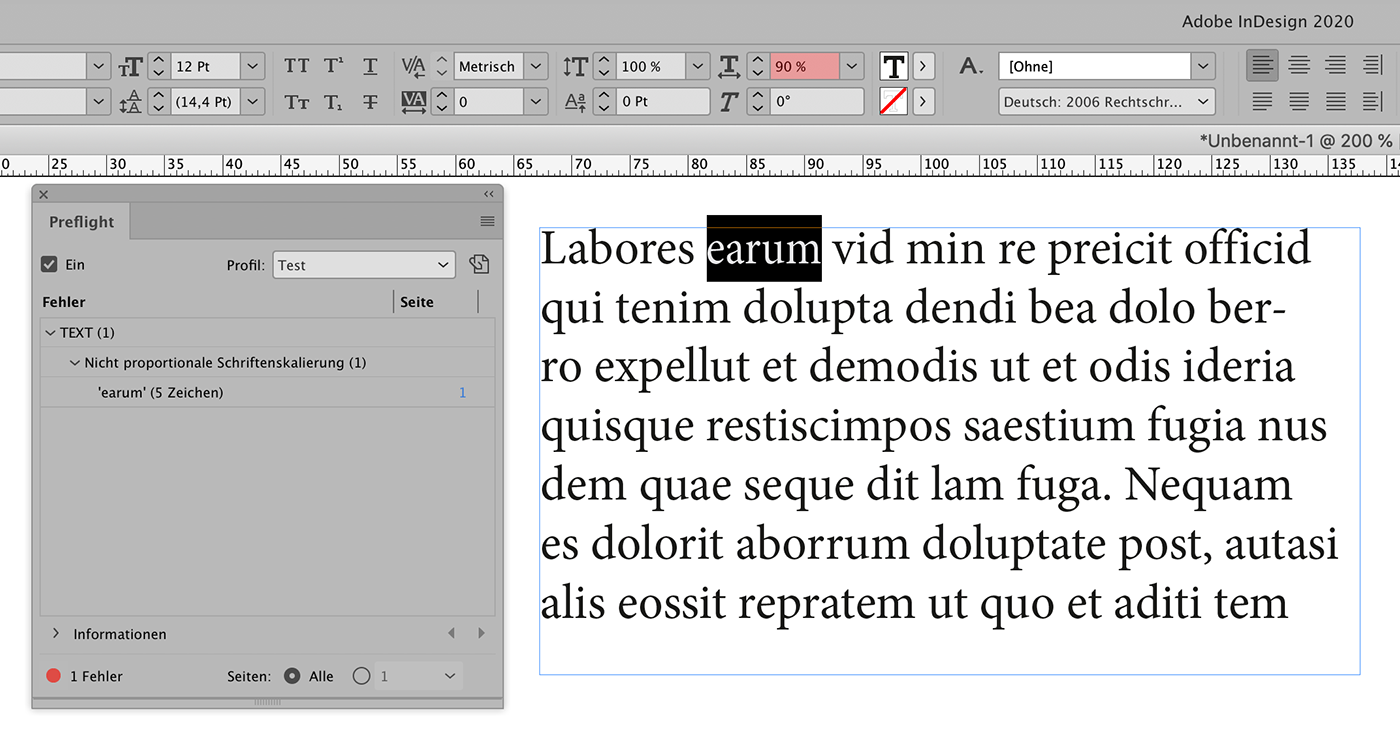Apply Subscript formatting
The width and height of the screenshot is (1400, 735).
click(334, 102)
